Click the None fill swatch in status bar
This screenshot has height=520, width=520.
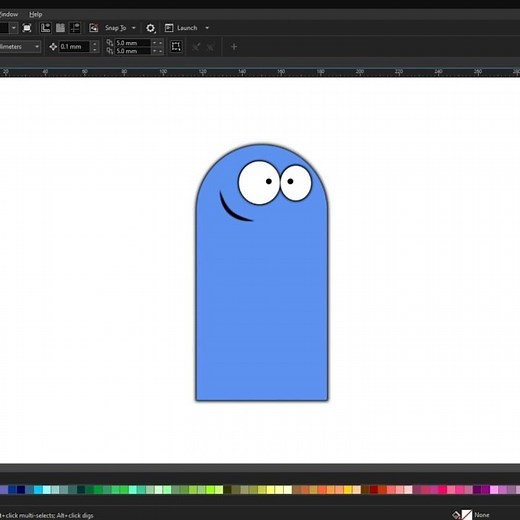467,515
